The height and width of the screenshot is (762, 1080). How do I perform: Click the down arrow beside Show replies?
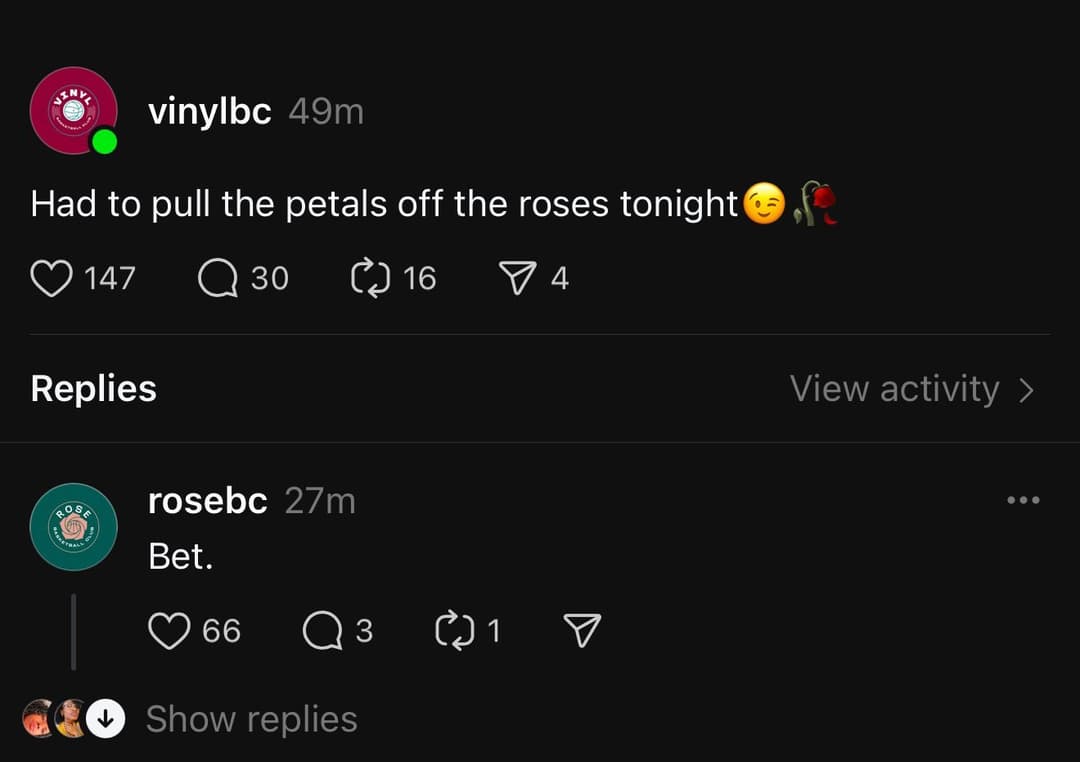point(105,718)
